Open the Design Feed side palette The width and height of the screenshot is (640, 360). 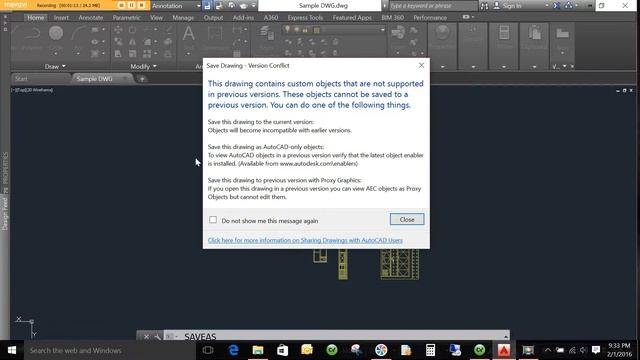coord(5,213)
